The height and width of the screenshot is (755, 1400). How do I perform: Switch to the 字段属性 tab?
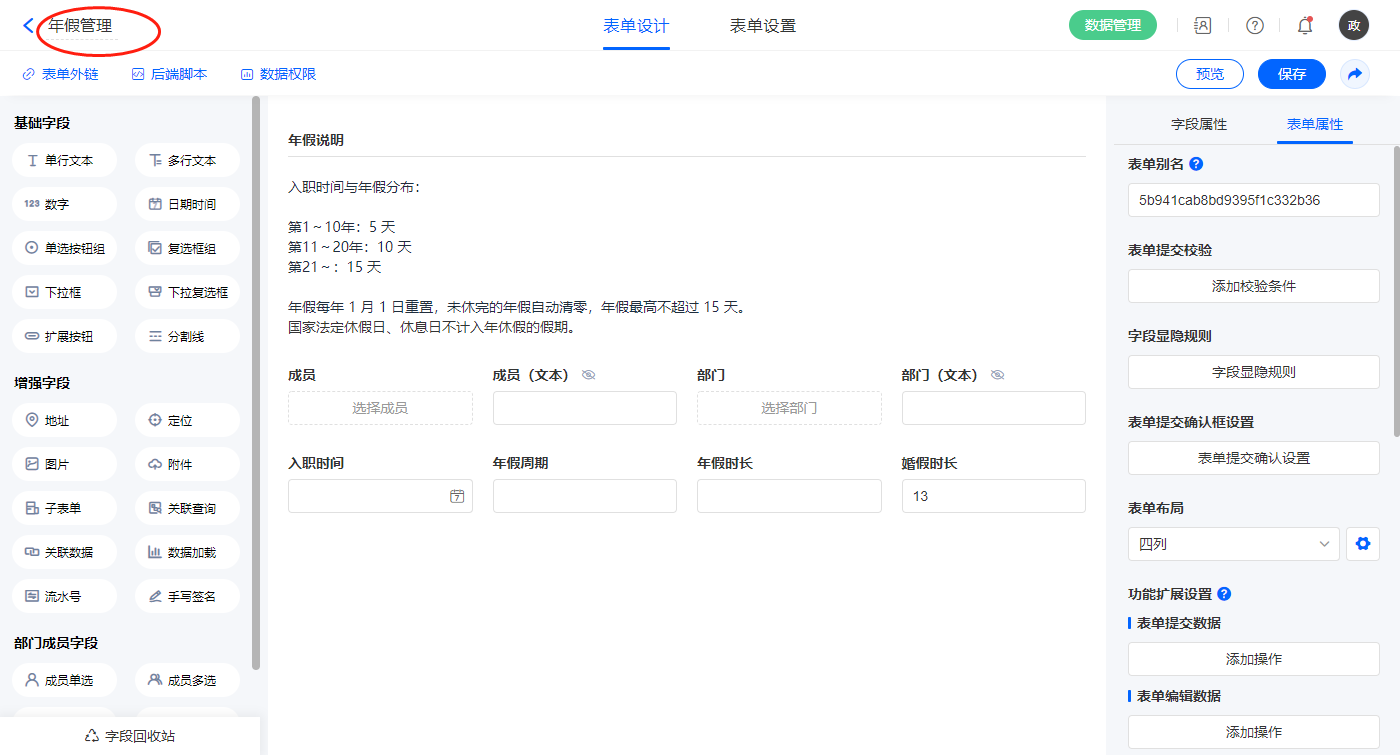[x=1199, y=124]
